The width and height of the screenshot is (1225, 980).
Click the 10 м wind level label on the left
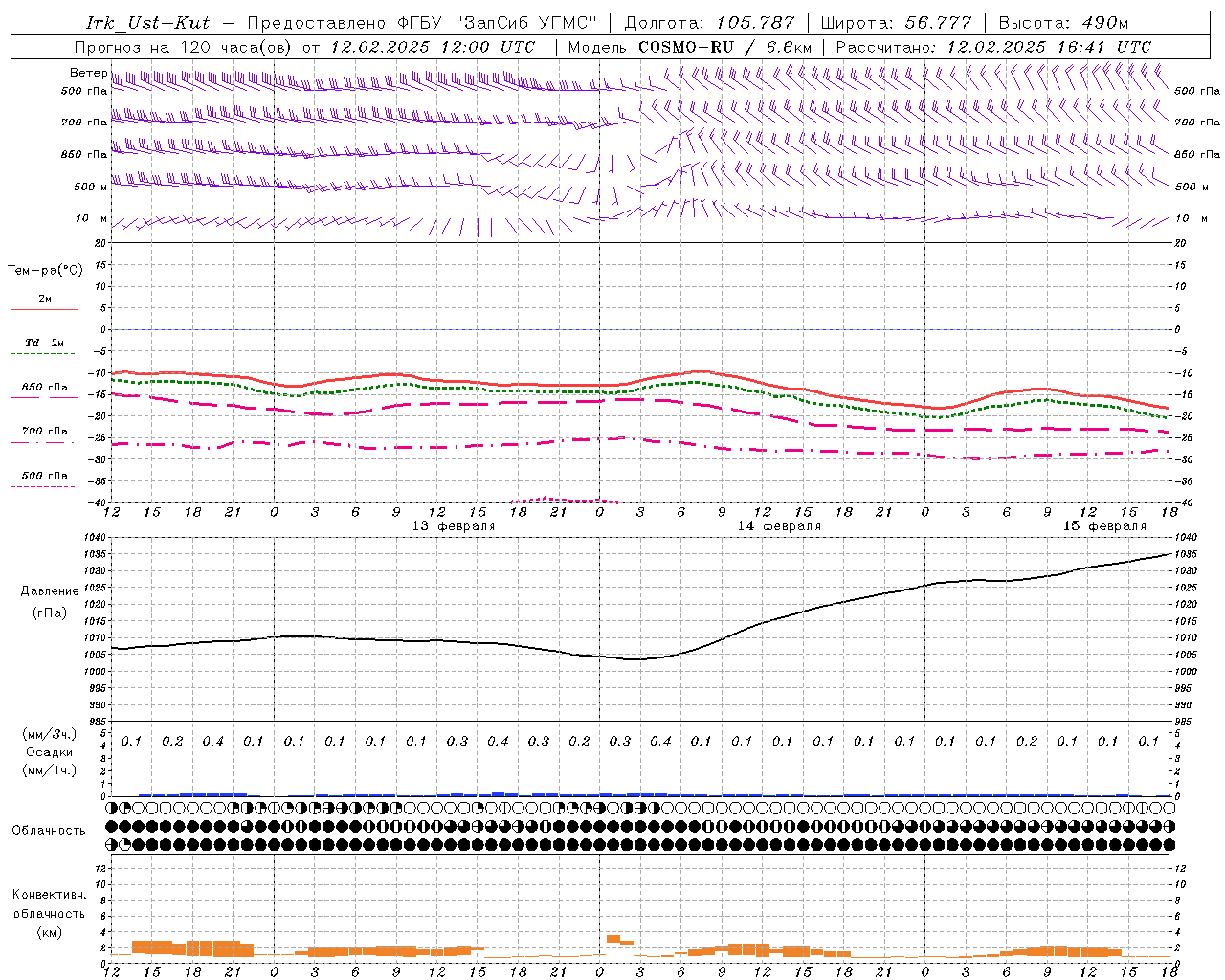[91, 219]
